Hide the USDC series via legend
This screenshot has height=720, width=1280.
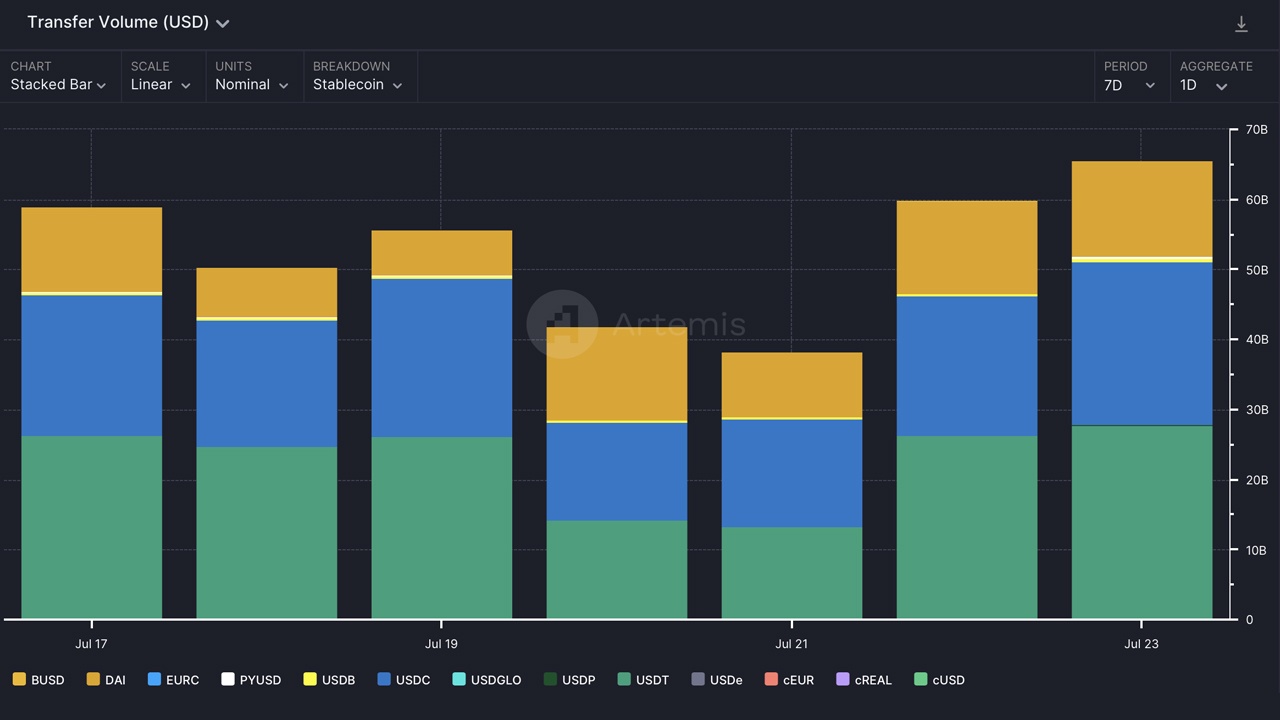coord(403,680)
